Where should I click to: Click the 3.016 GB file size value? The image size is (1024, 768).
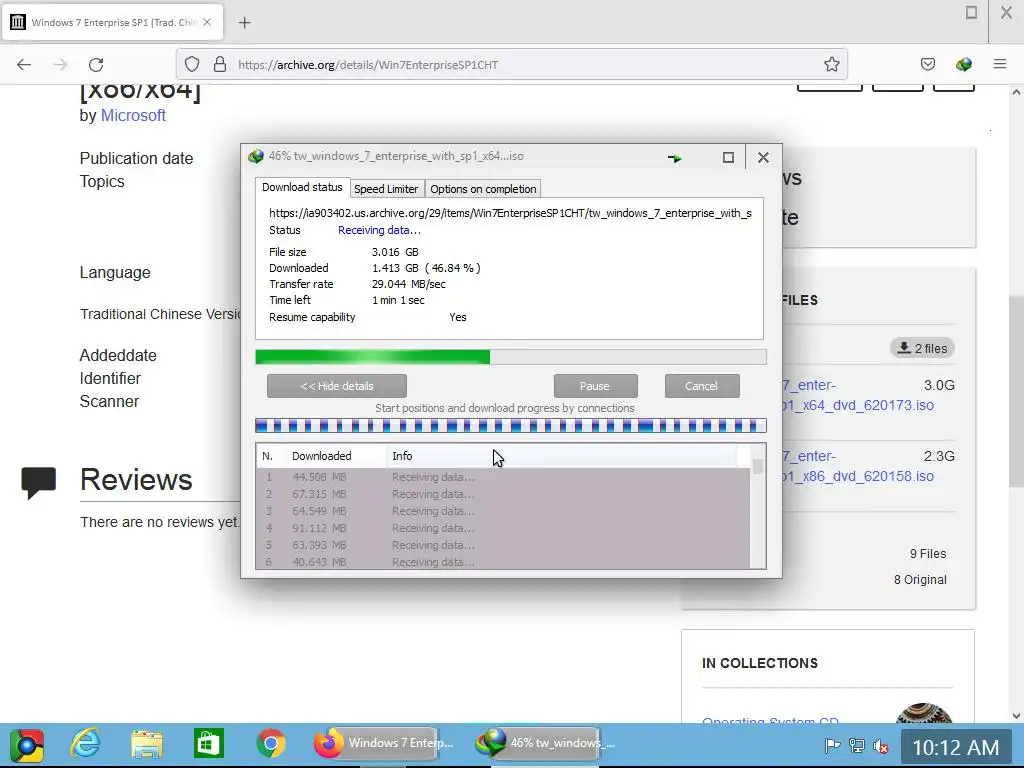(395, 252)
